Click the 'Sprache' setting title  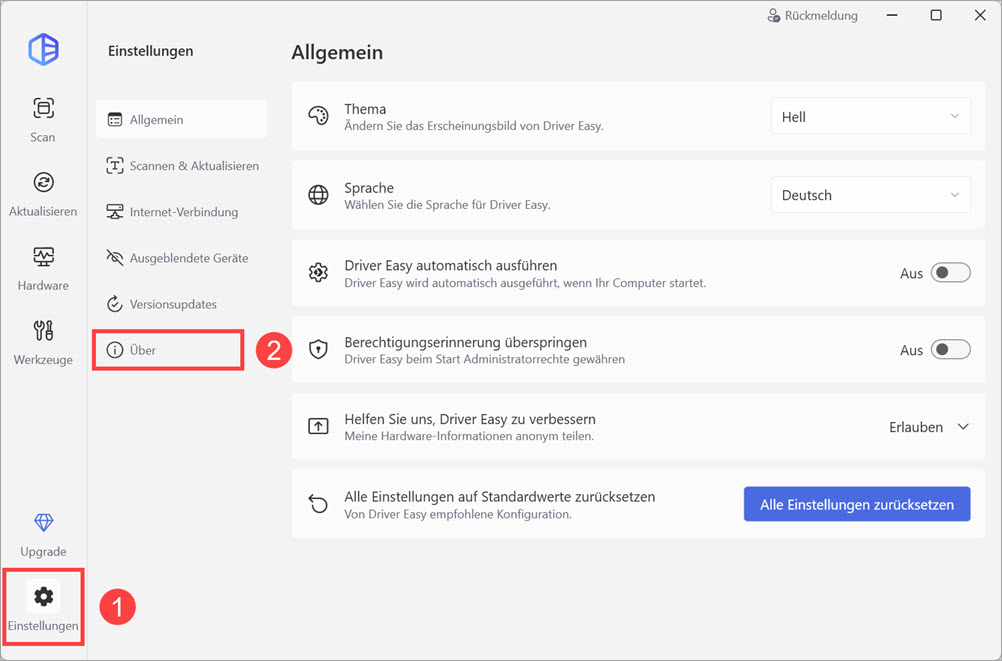[369, 188]
